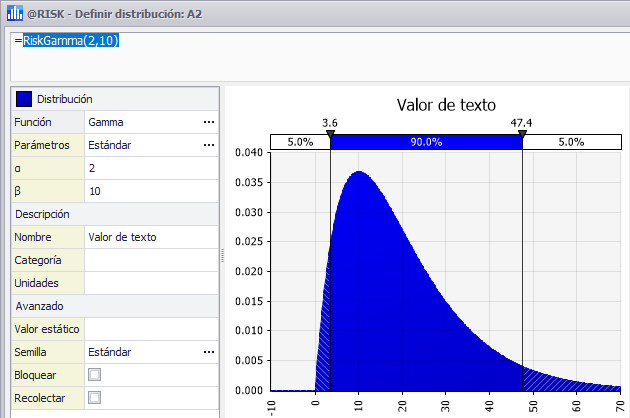Viewport: 630px width, 418px height.
Task: Enable the Bloquear checkbox
Action: pos(95,375)
